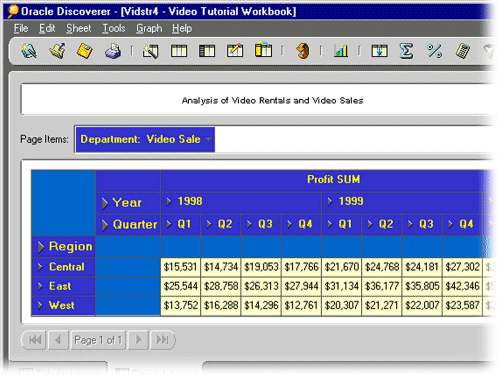Click the orange refresh arrow icon

click(303, 51)
